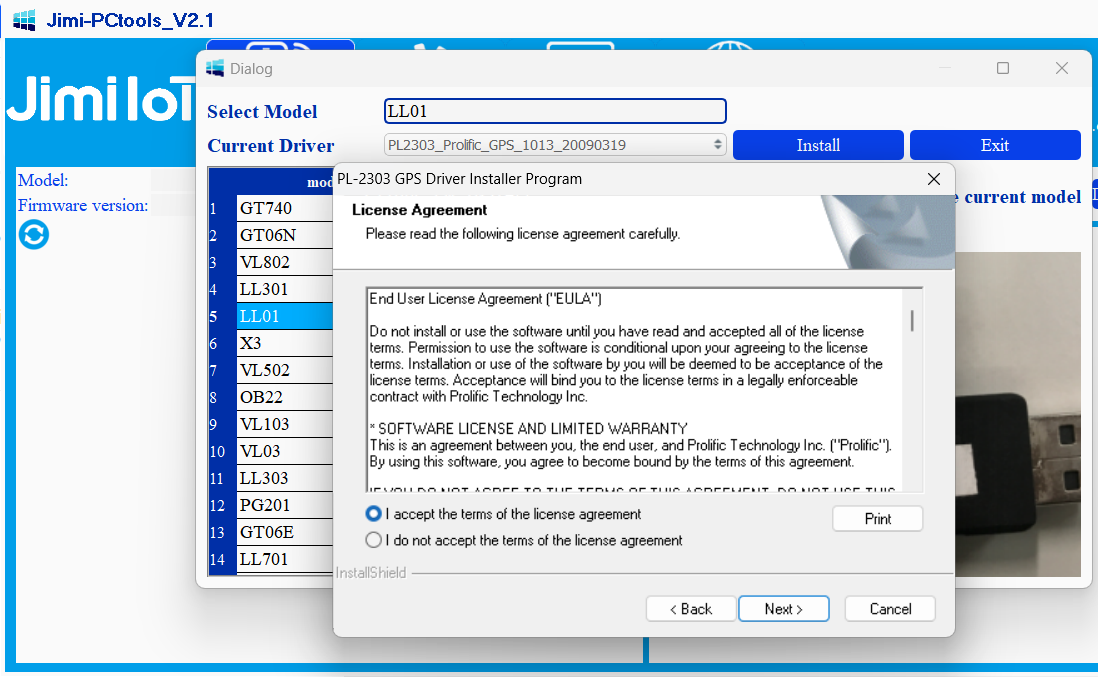Image resolution: width=1098 pixels, height=677 pixels.
Task: Select model OB22 in list
Action: coord(284,397)
